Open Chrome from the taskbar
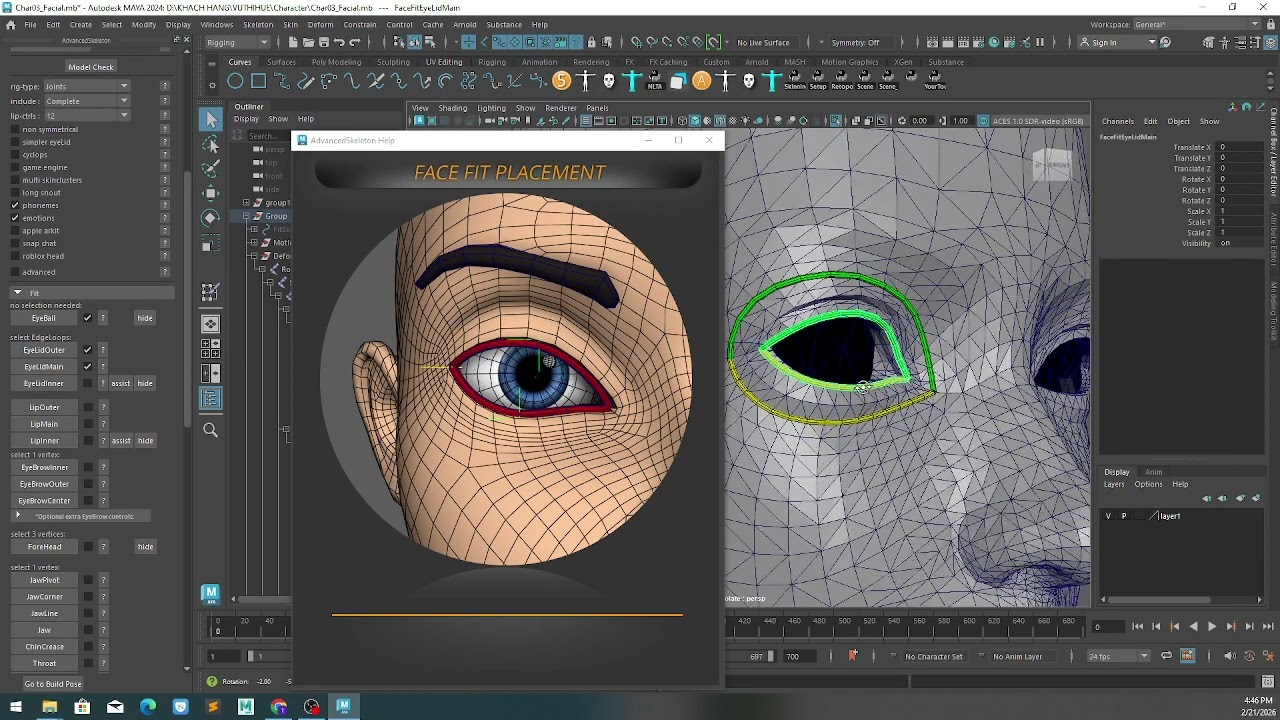The width and height of the screenshot is (1280, 720). pyautogui.click(x=279, y=707)
